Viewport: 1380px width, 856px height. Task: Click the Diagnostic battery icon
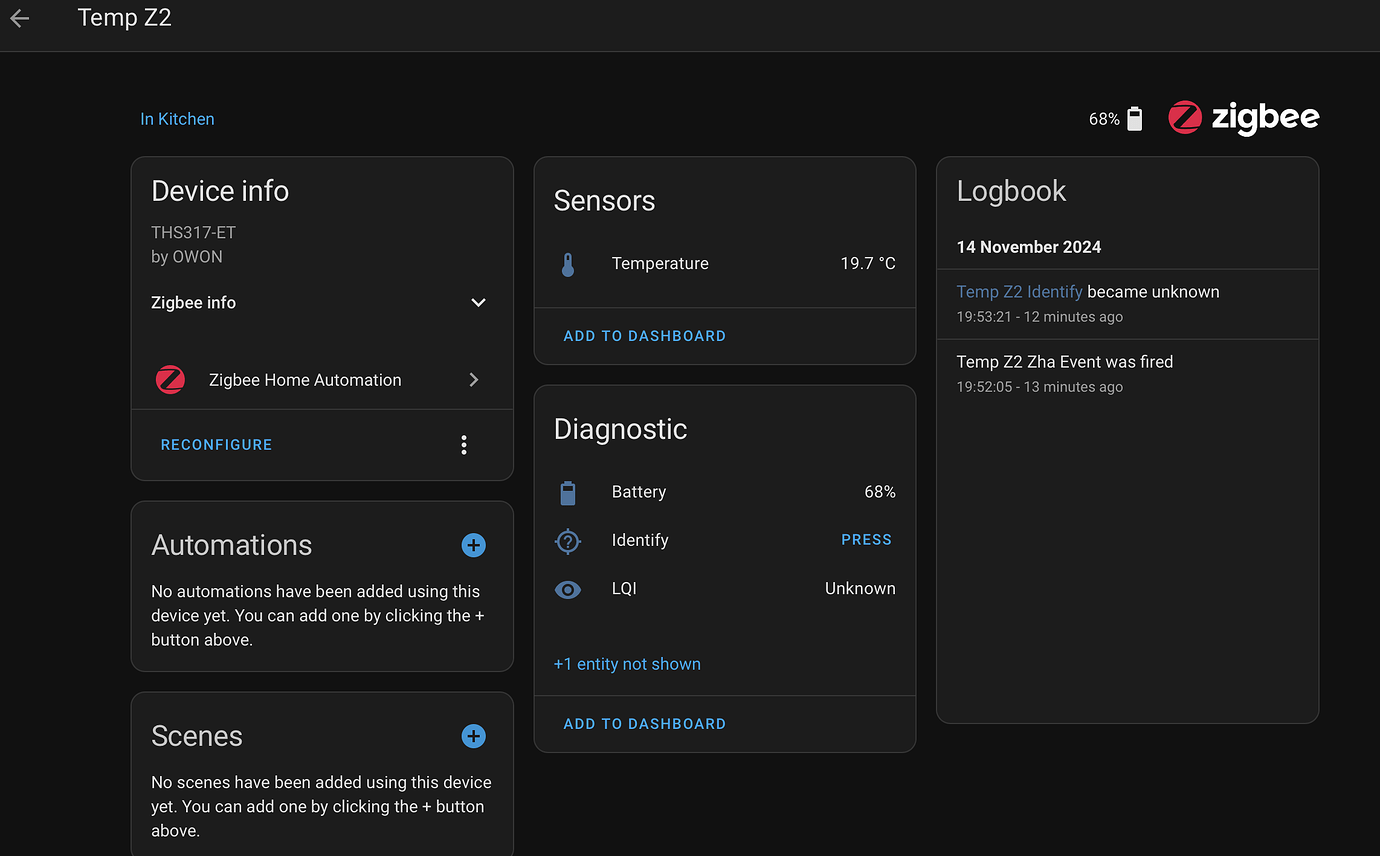click(568, 492)
